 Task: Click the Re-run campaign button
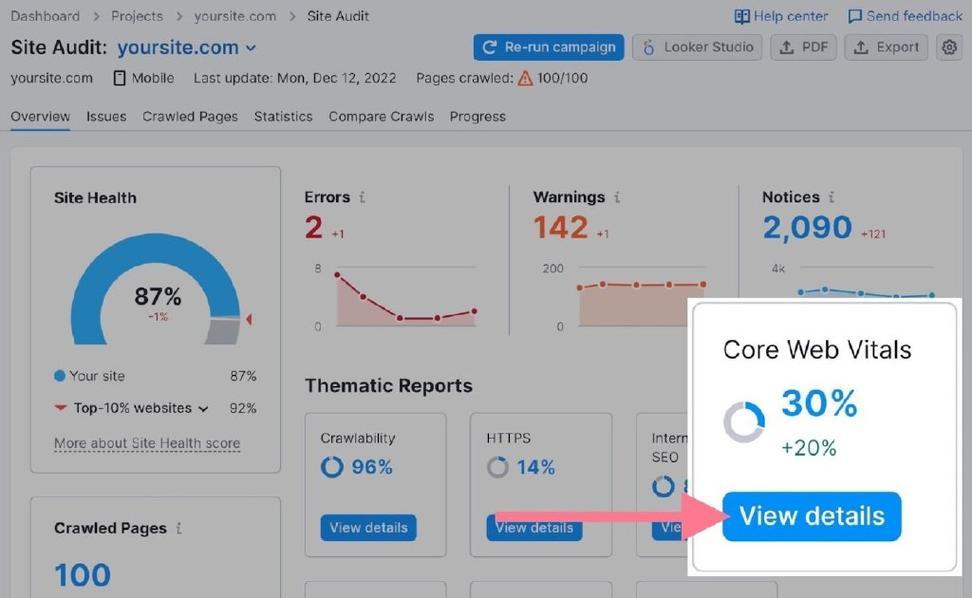(x=549, y=47)
